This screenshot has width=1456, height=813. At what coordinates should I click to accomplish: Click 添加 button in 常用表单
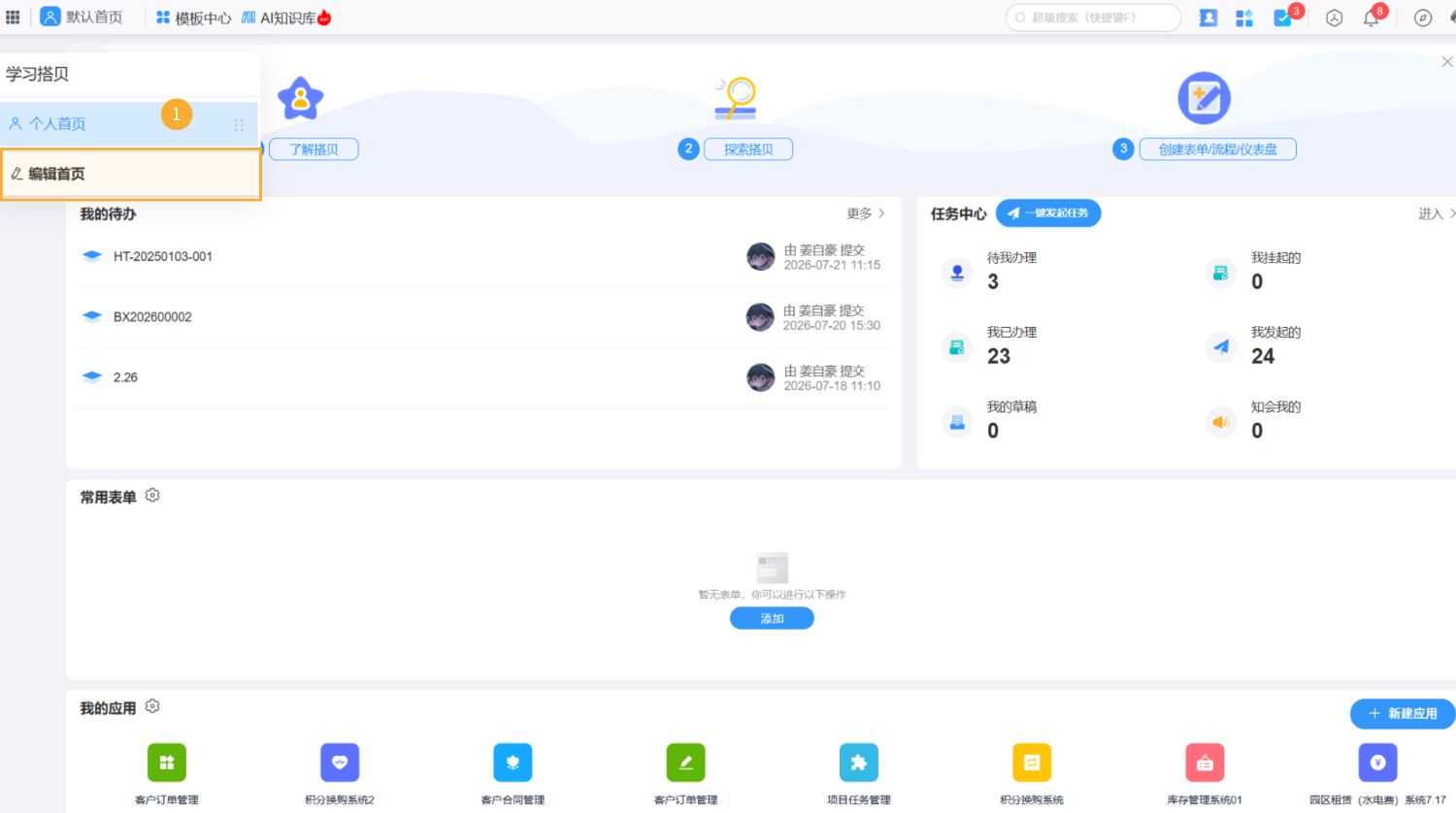pyautogui.click(x=772, y=618)
